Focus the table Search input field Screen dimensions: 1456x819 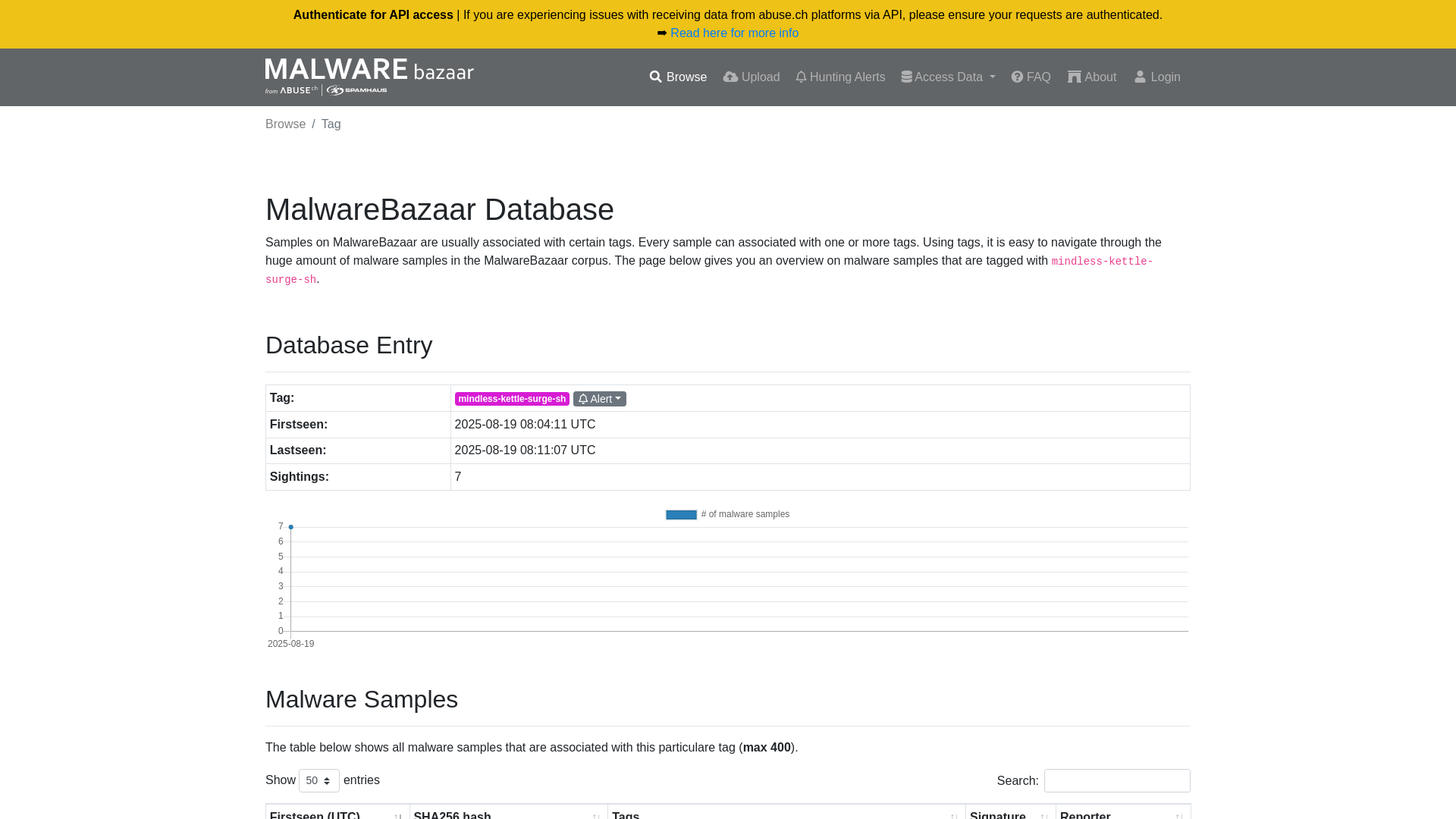coord(1117,780)
